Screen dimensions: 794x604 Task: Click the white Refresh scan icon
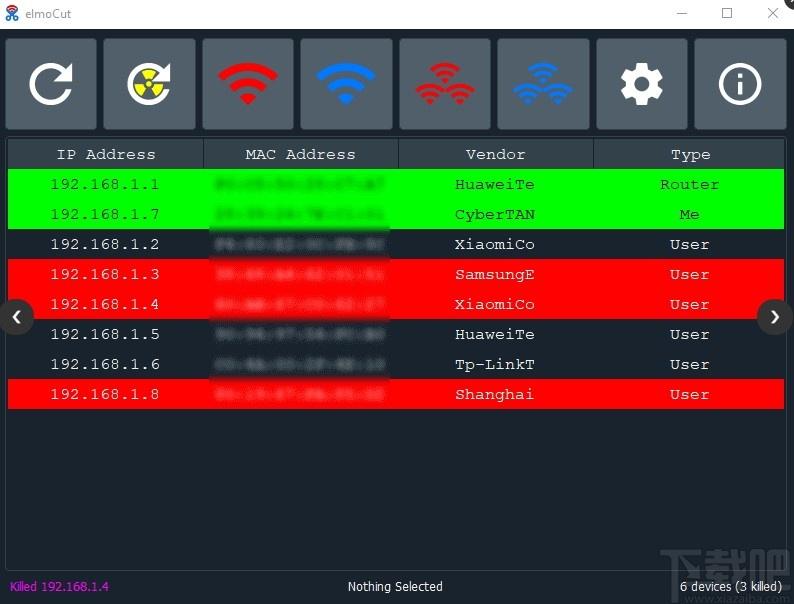click(51, 84)
